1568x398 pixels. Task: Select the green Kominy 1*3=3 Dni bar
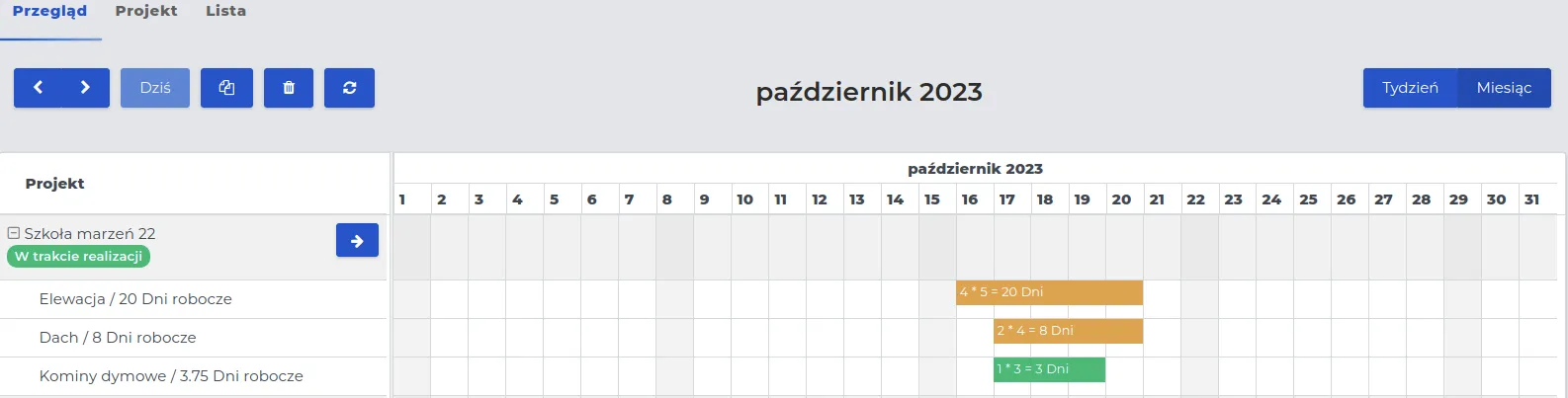pyautogui.click(x=1049, y=369)
